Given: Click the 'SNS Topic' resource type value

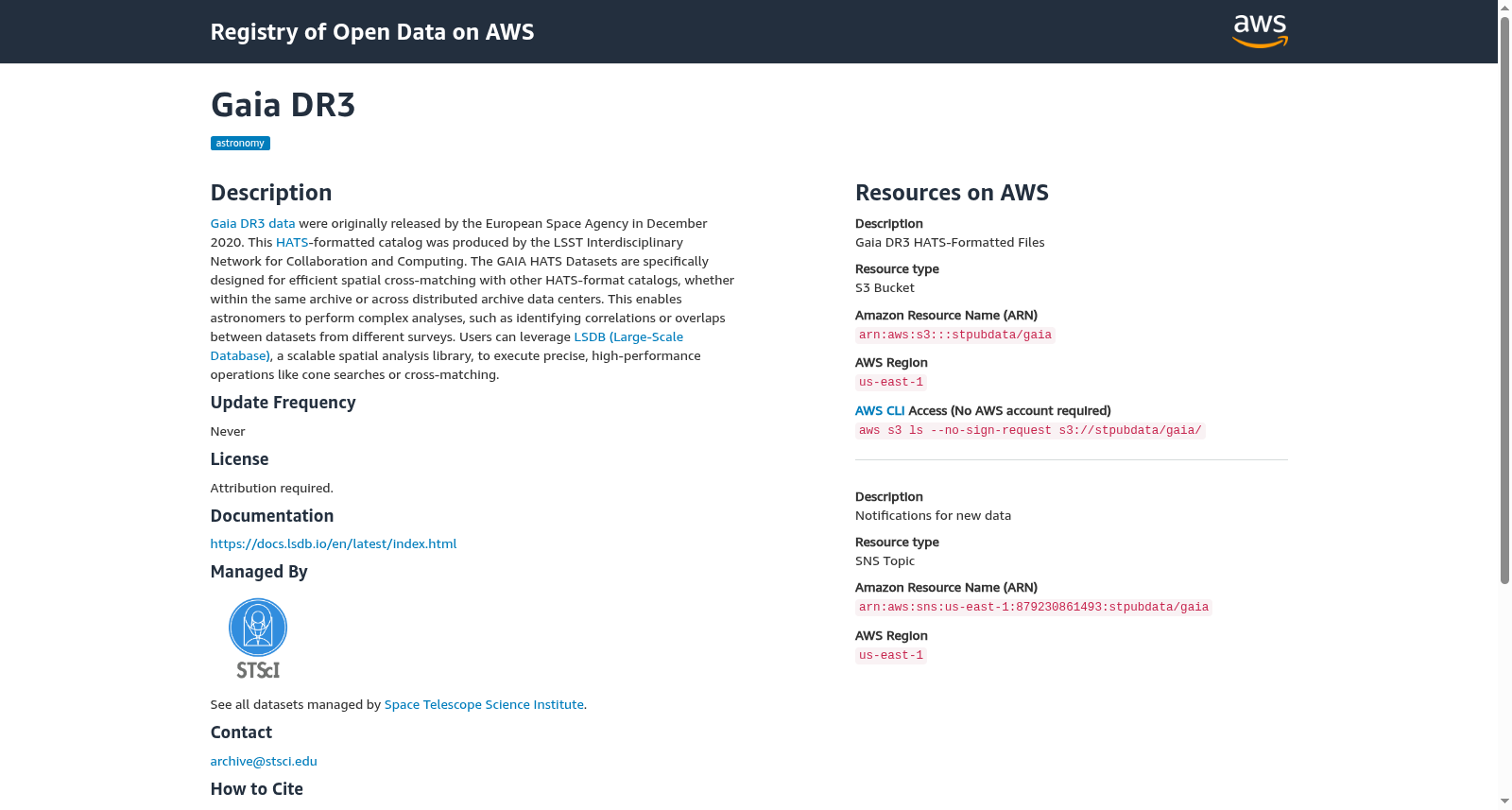Looking at the screenshot, I should tap(885, 561).
